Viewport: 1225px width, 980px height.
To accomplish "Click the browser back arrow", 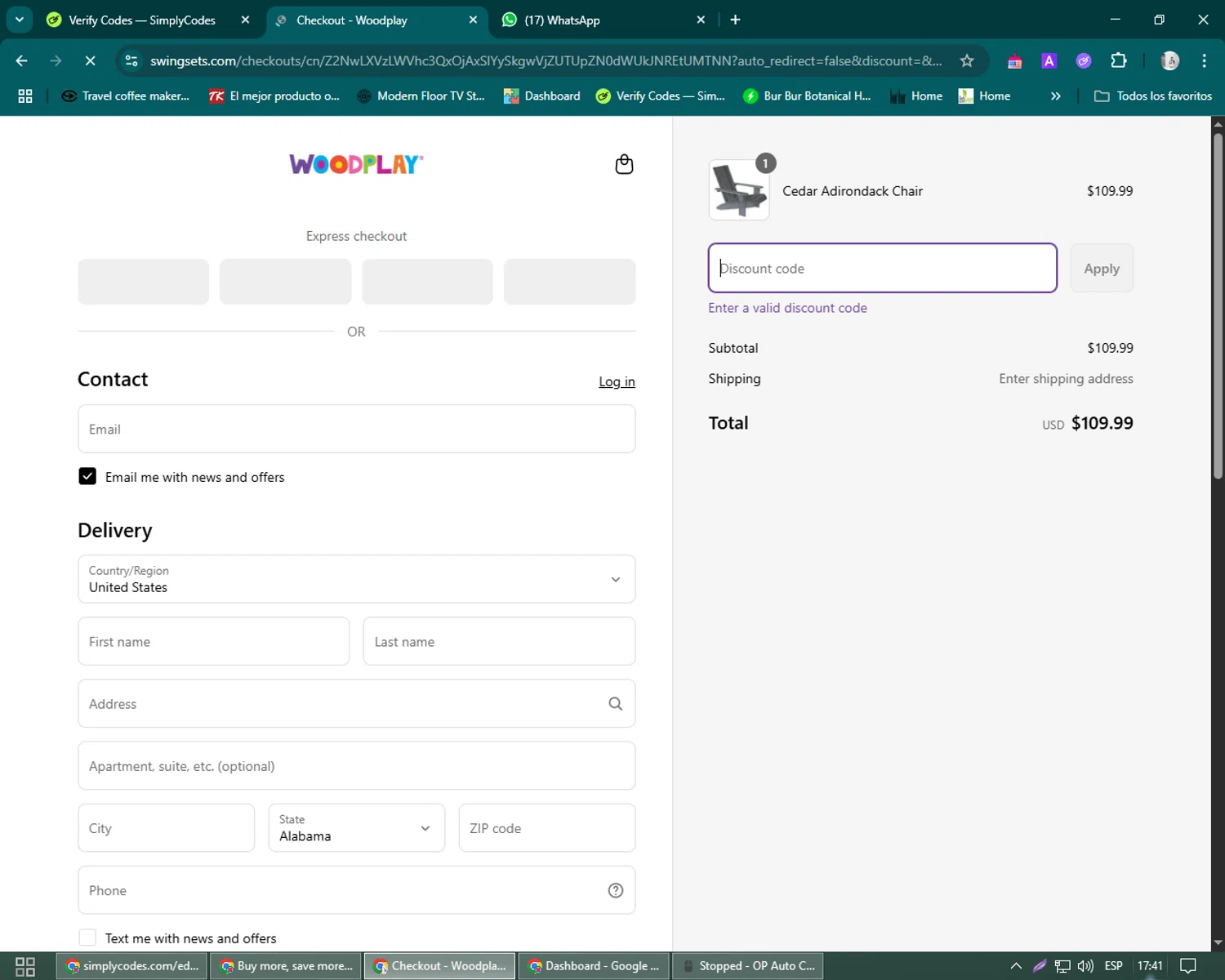I will click(22, 60).
